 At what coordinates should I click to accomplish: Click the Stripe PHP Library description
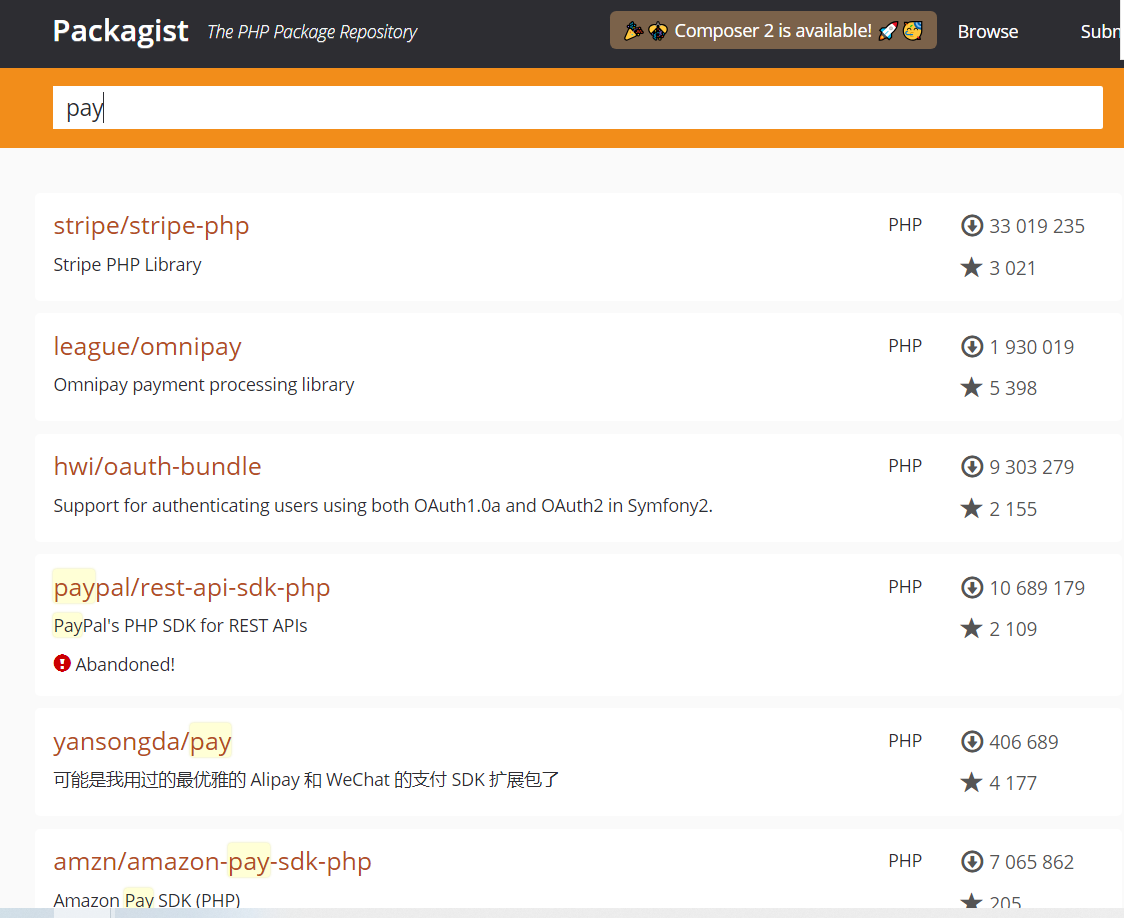pyautogui.click(x=128, y=265)
